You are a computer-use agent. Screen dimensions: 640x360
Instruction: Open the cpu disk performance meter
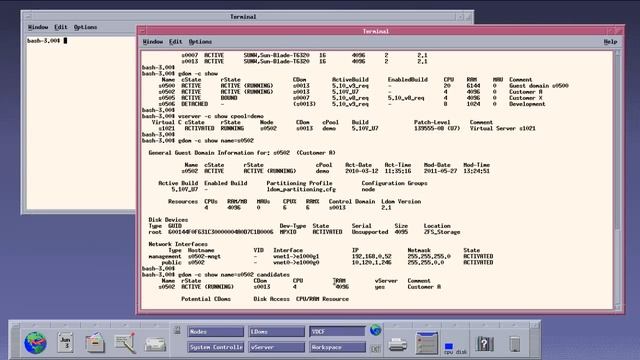(x=456, y=348)
